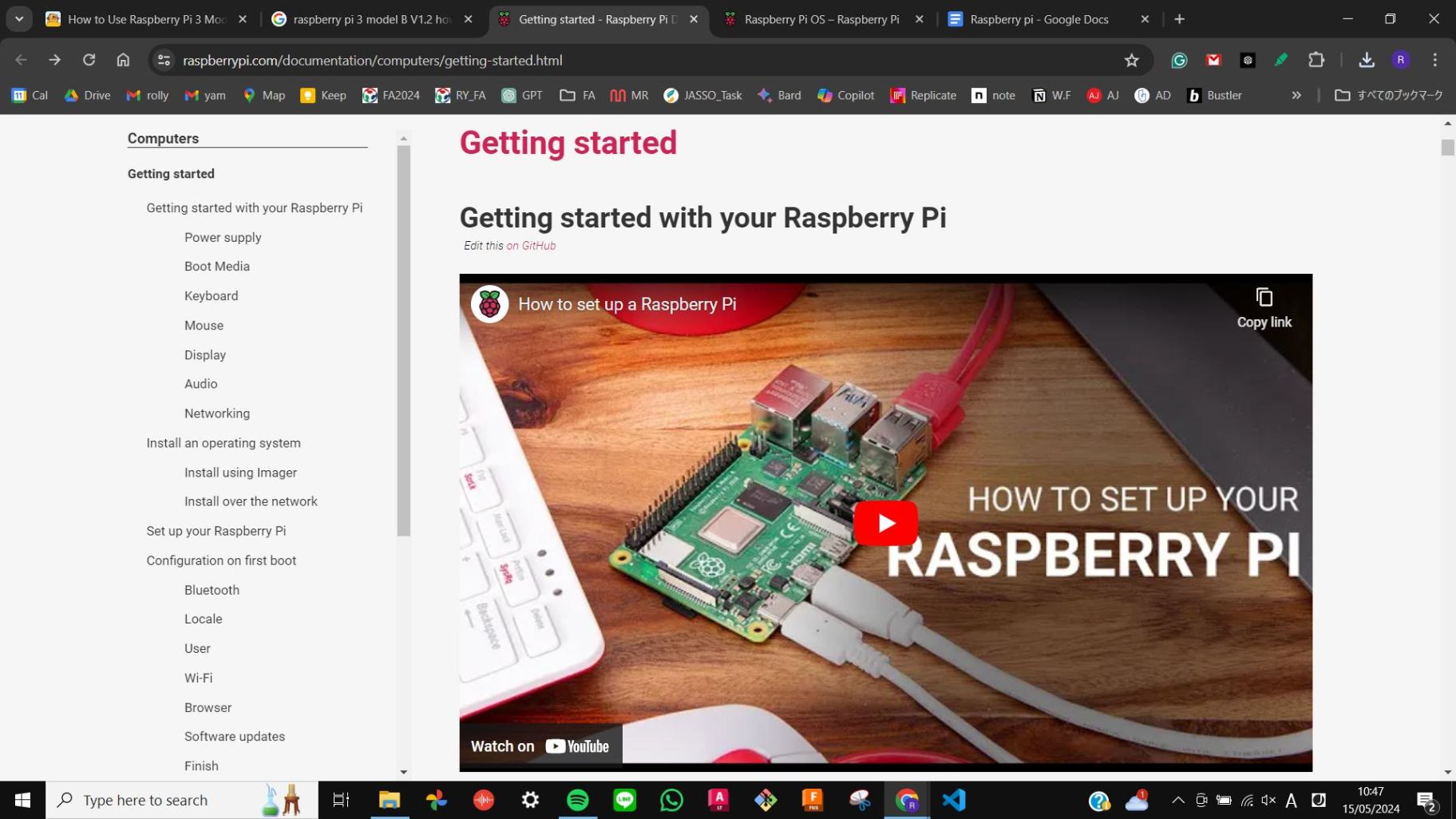Click the sidebar scrollbar down arrow

404,772
